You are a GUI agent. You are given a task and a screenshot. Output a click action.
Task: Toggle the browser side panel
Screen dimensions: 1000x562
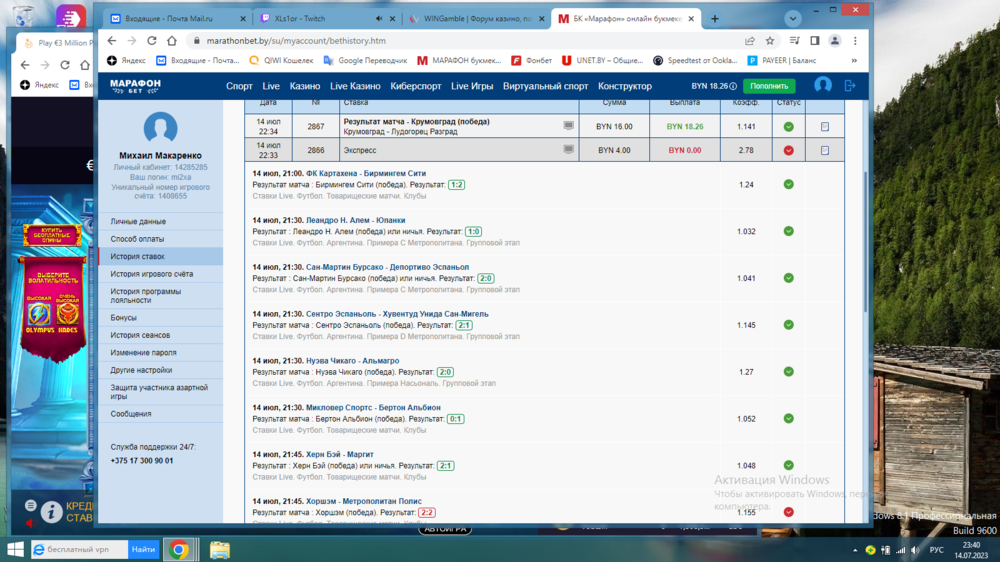tap(814, 41)
